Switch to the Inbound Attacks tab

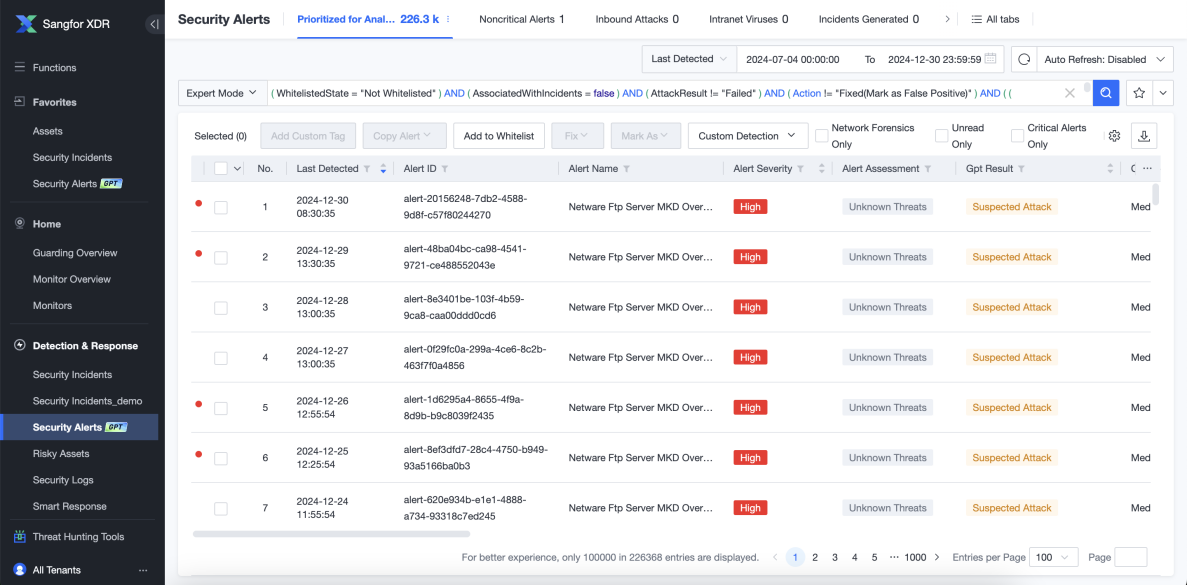point(637,20)
